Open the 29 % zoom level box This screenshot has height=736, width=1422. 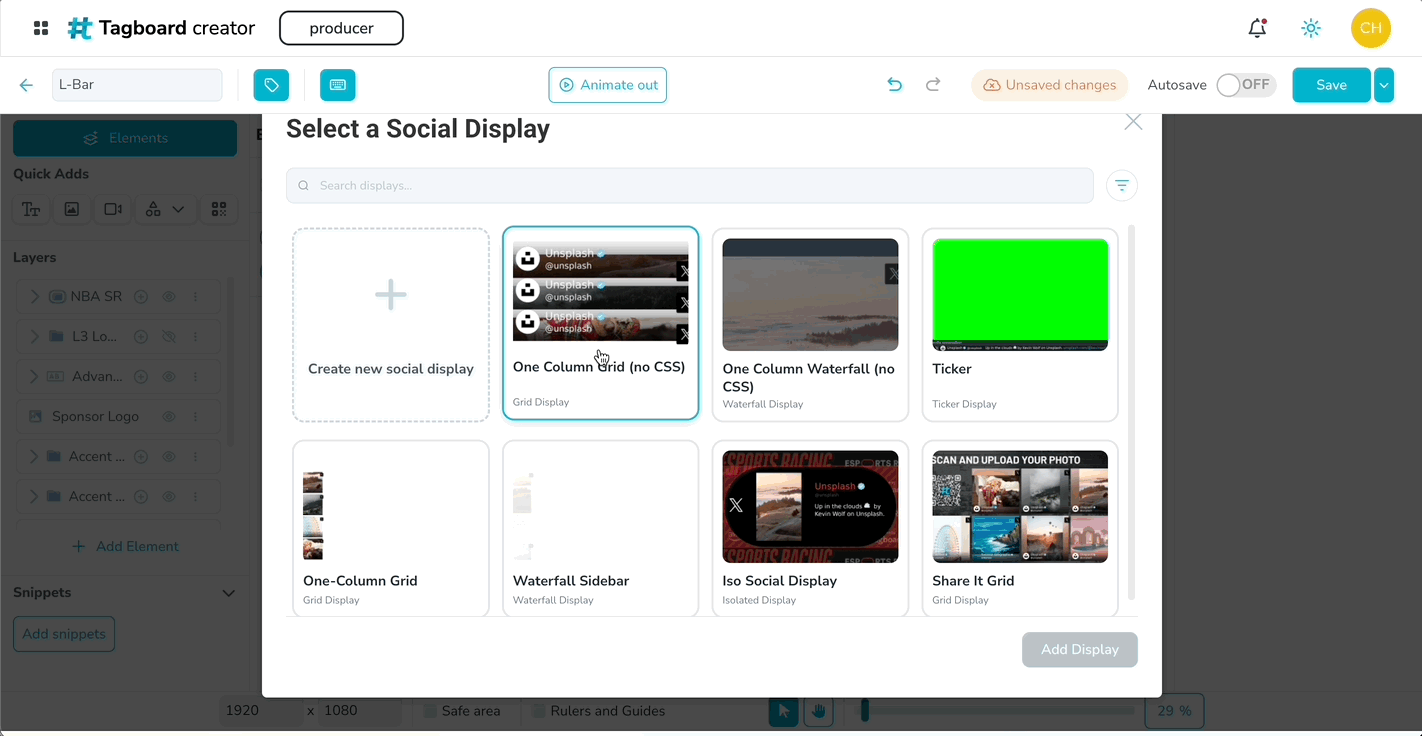(1174, 711)
